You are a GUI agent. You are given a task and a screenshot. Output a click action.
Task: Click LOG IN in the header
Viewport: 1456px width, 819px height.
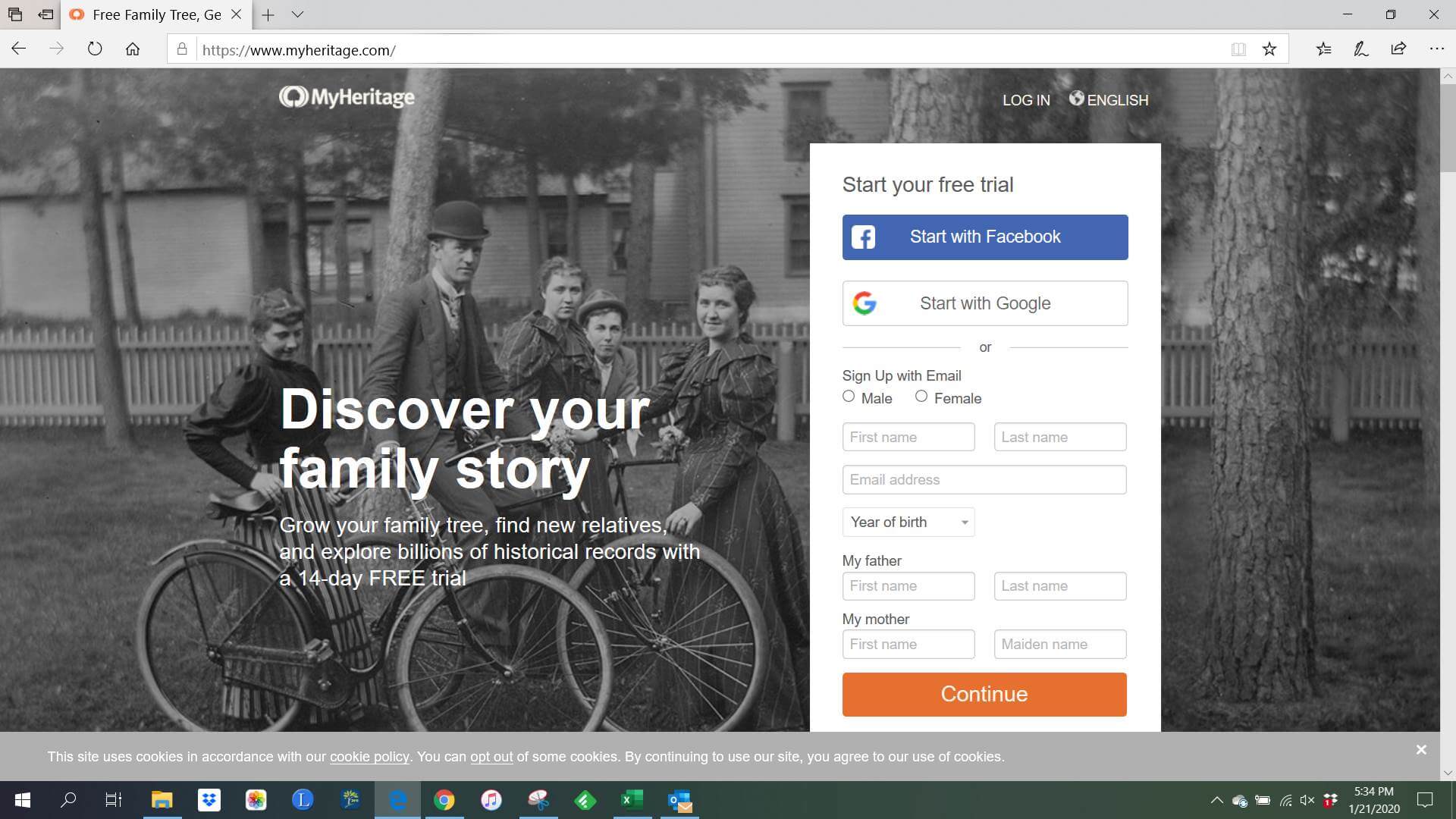point(1026,100)
